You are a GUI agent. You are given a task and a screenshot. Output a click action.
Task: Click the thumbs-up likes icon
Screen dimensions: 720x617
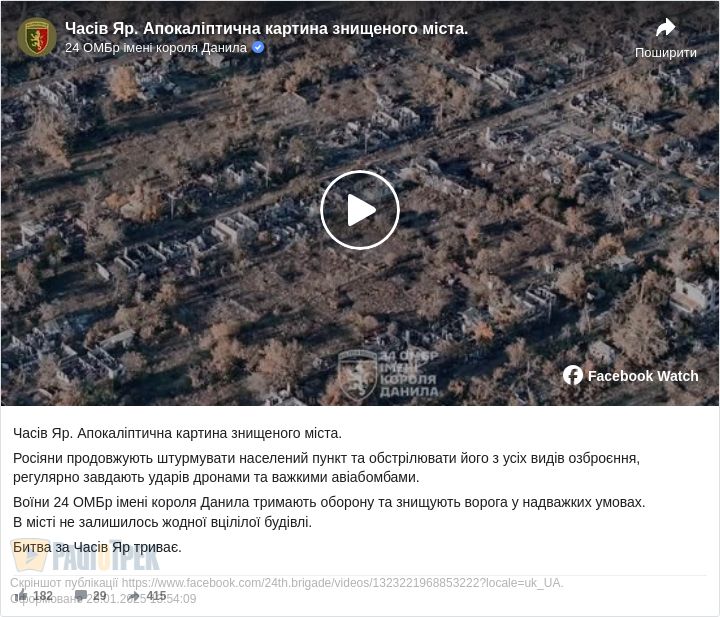(21, 595)
